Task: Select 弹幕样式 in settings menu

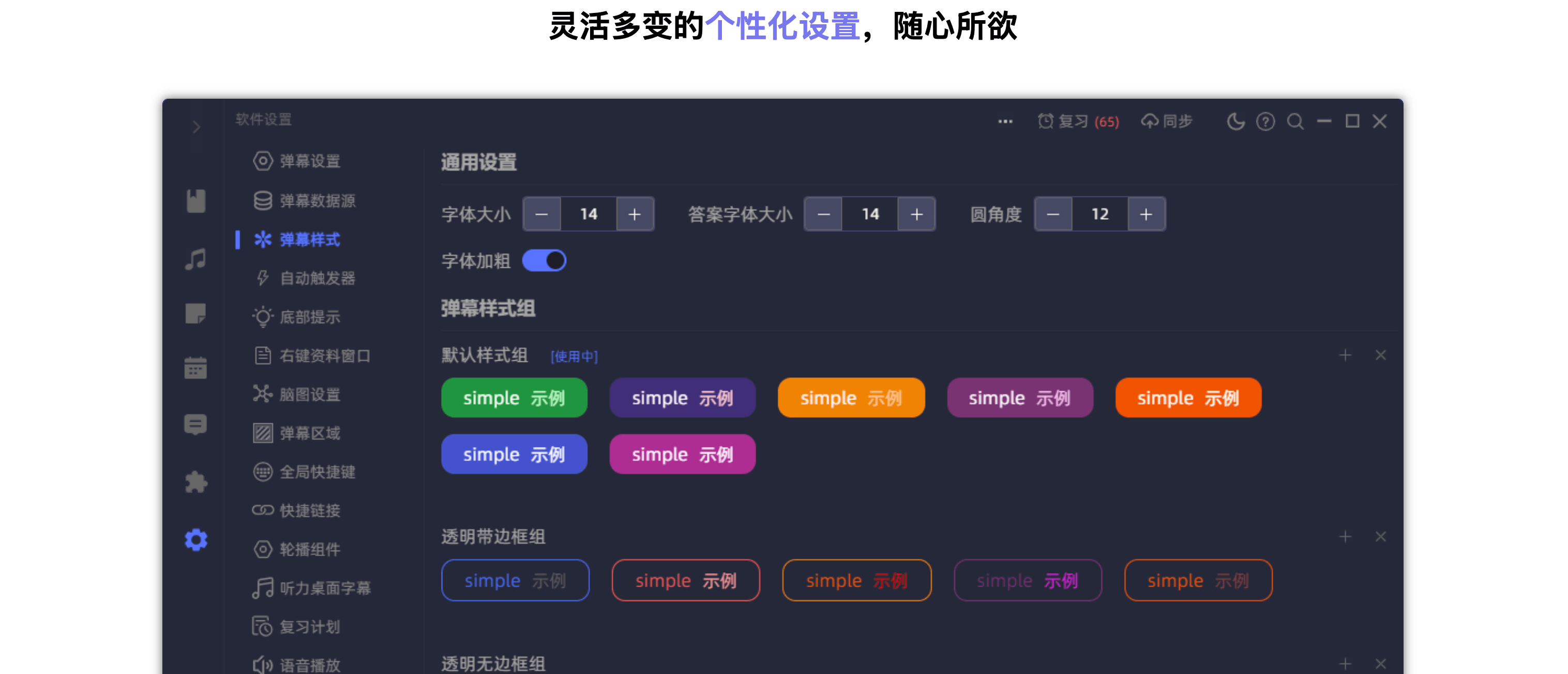Action: (x=296, y=240)
